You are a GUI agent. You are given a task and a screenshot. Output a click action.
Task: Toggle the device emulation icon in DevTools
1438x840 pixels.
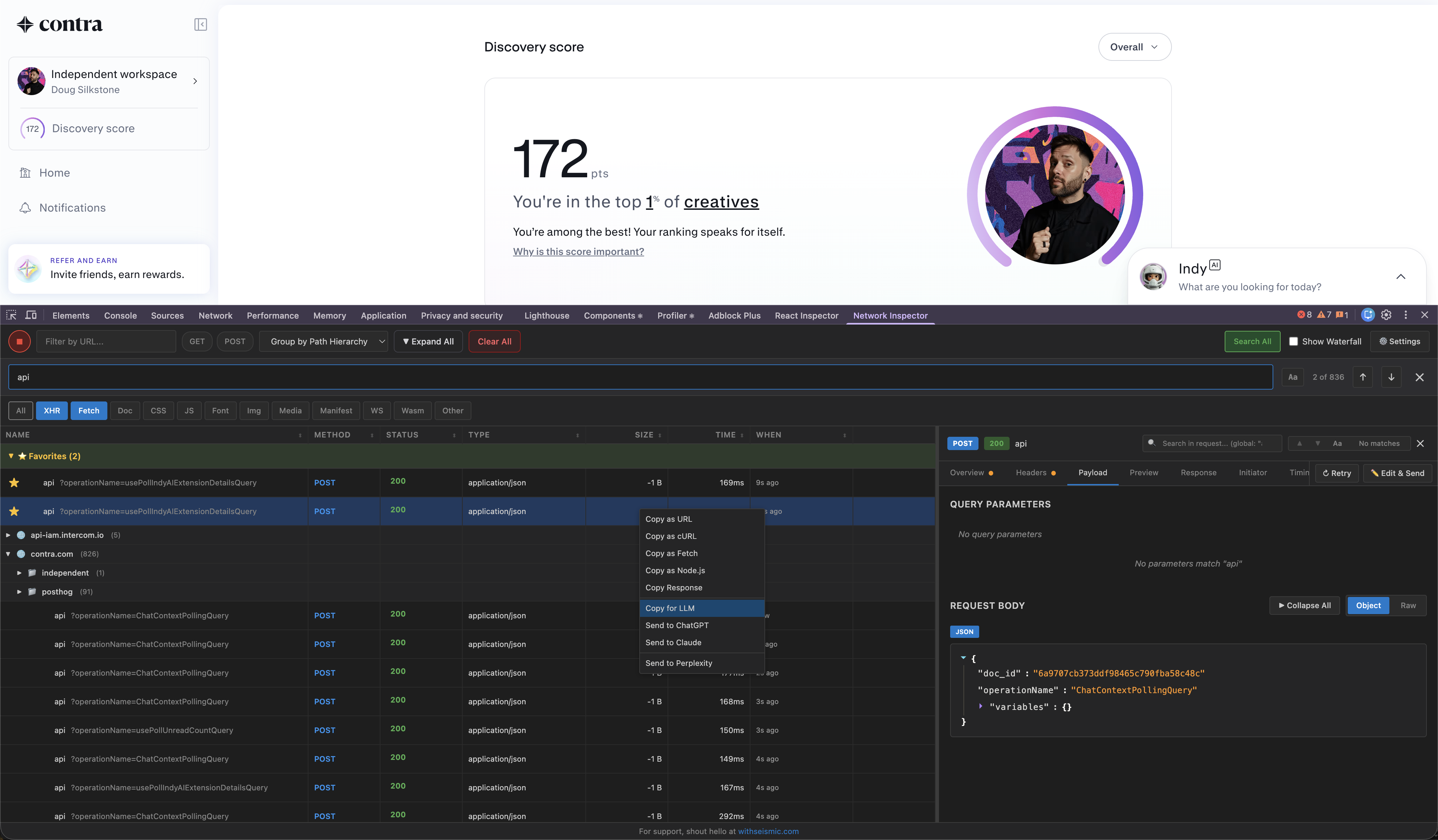(31, 315)
